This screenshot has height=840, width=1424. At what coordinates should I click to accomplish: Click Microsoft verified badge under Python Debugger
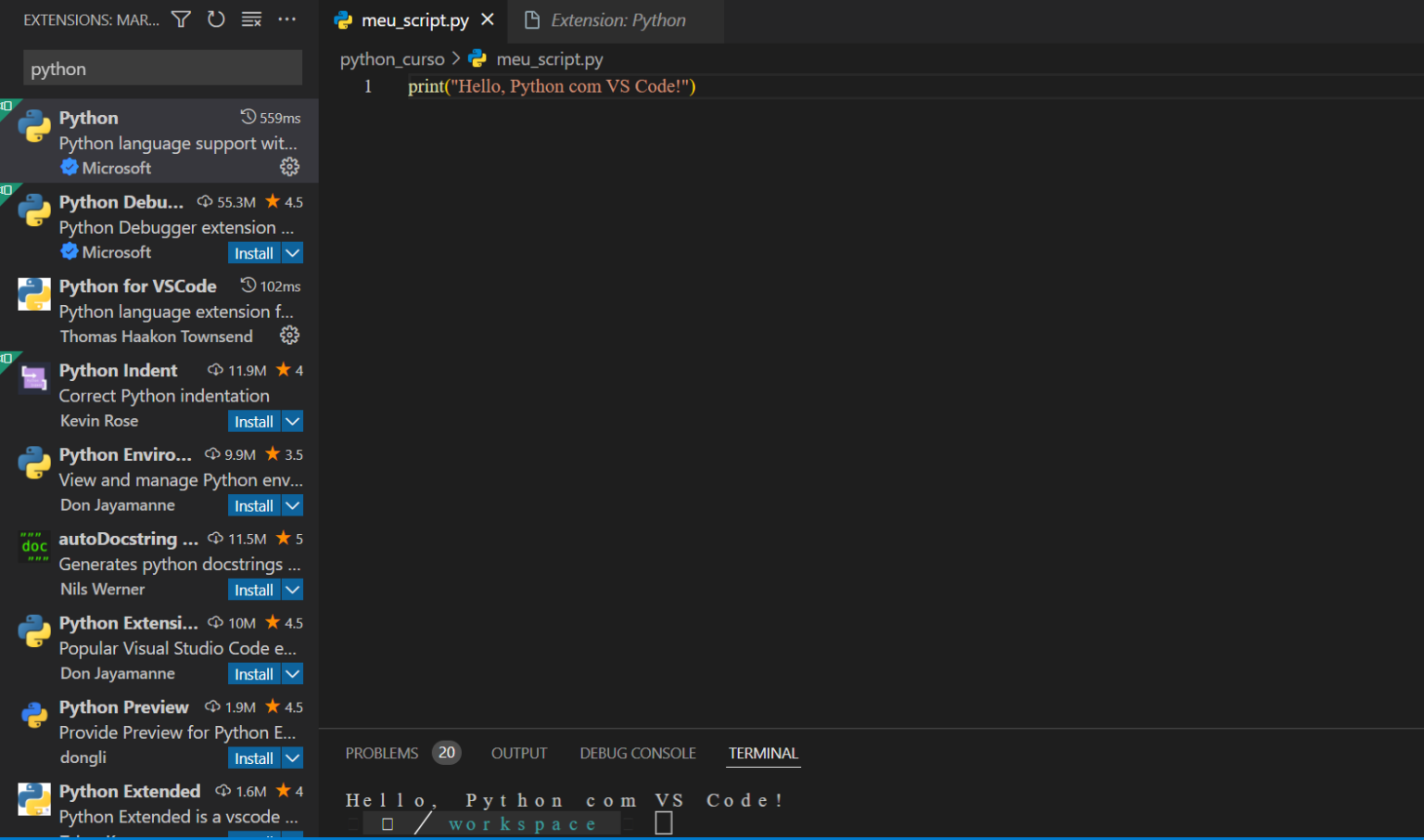(70, 251)
